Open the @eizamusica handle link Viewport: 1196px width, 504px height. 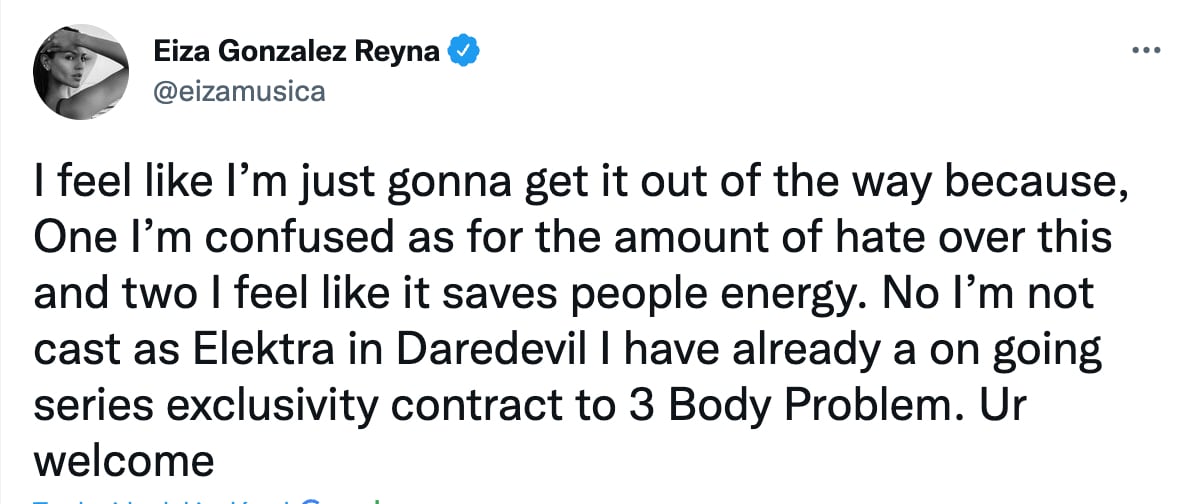coord(240,92)
